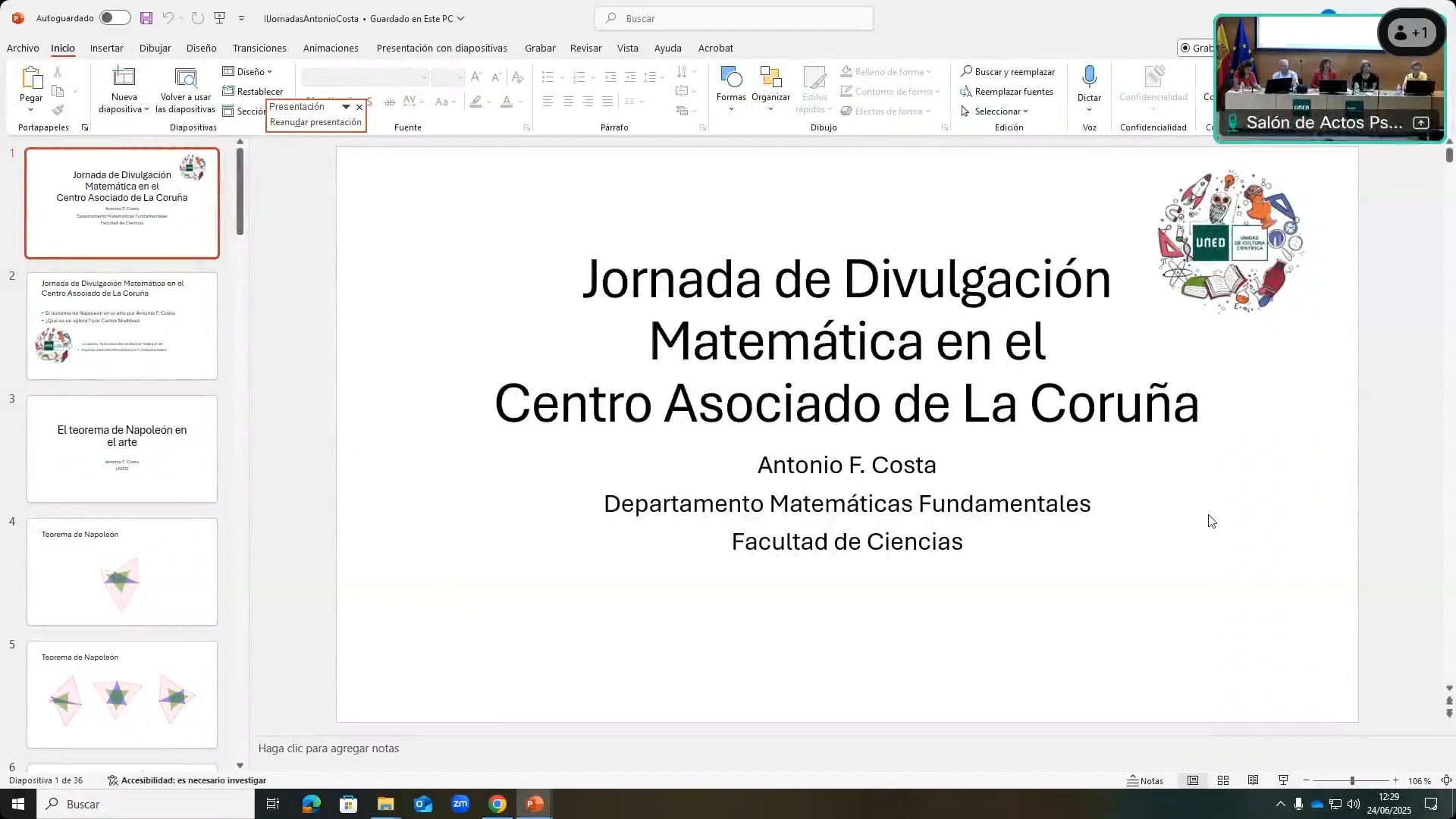Screen dimensions: 1456x819
Task: Justify paragraph text
Action: (607, 101)
